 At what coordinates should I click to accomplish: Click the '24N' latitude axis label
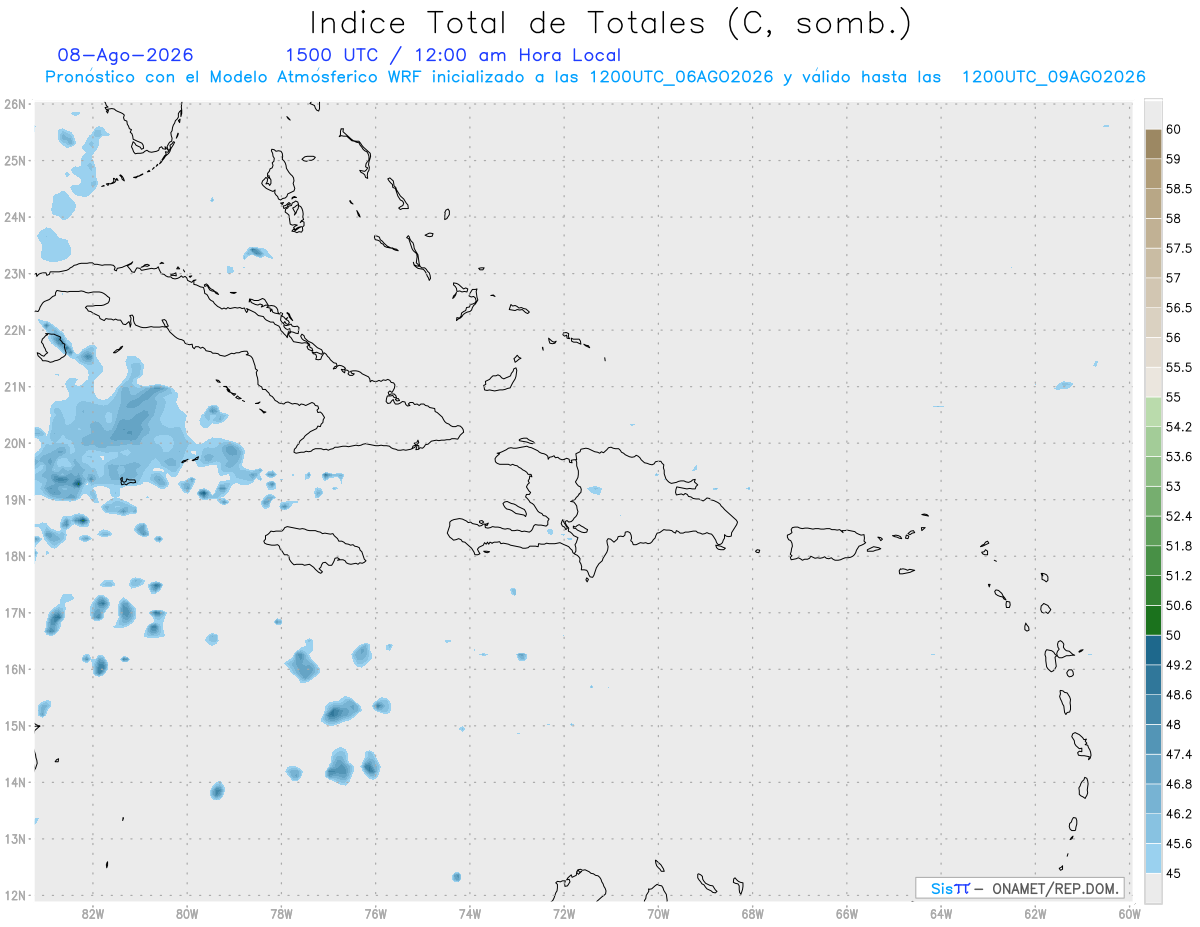coord(15,217)
